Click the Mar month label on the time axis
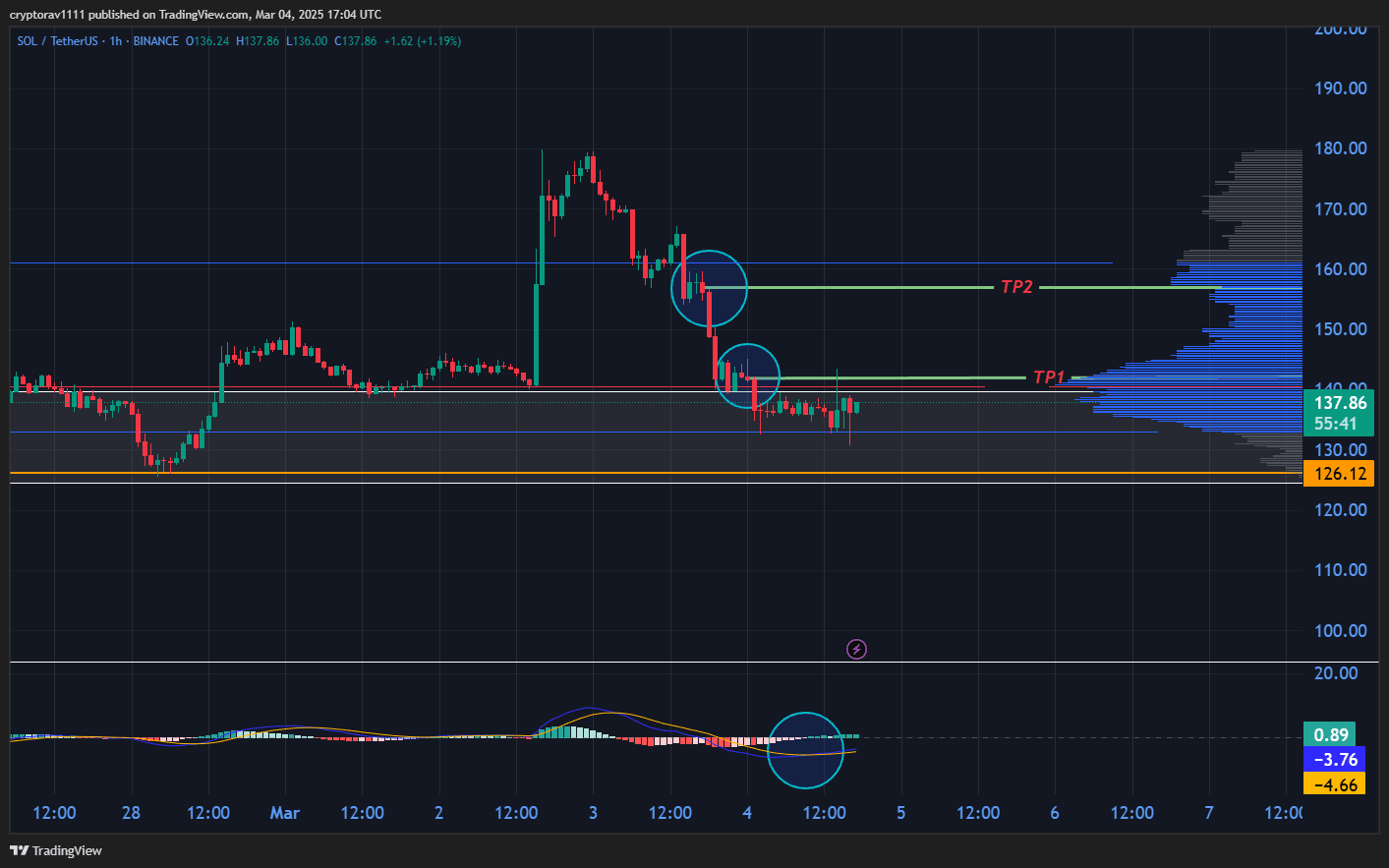This screenshot has width=1389, height=868. point(285,813)
